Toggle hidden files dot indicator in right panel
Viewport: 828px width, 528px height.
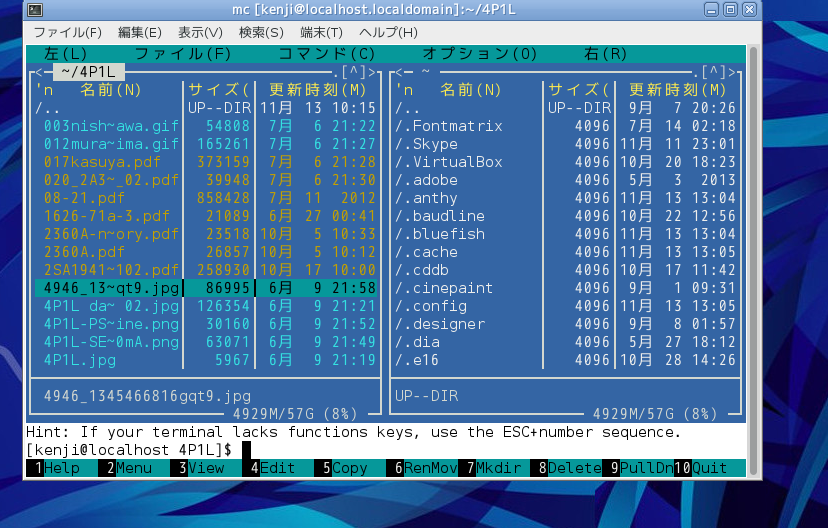pyautogui.click(x=695, y=72)
